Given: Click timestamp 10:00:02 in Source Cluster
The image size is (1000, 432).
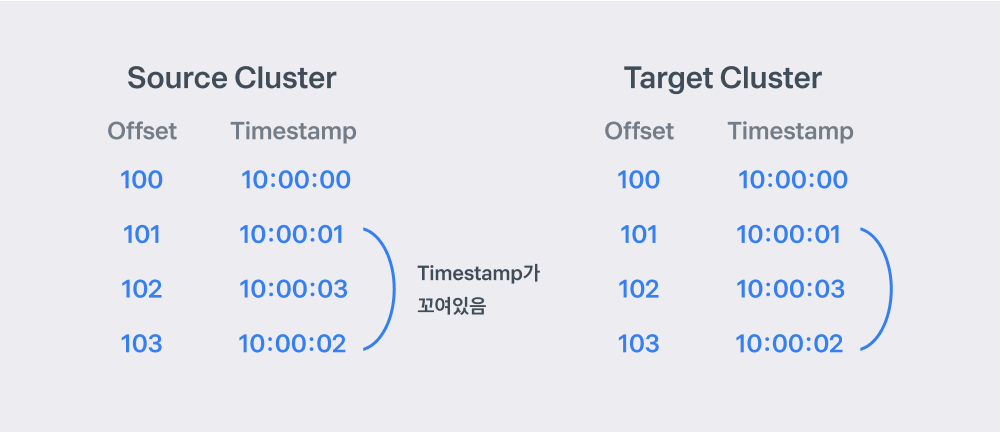Looking at the screenshot, I should point(292,344).
